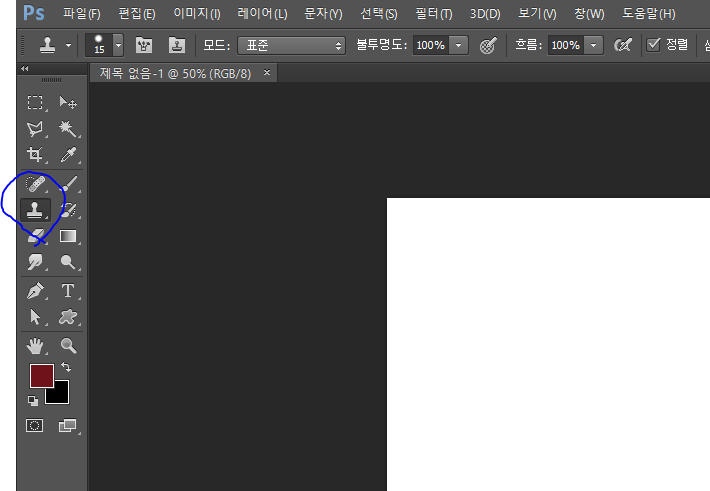710x491 pixels.
Task: Close the 제목 없음-1 document tab
Action: [x=266, y=73]
